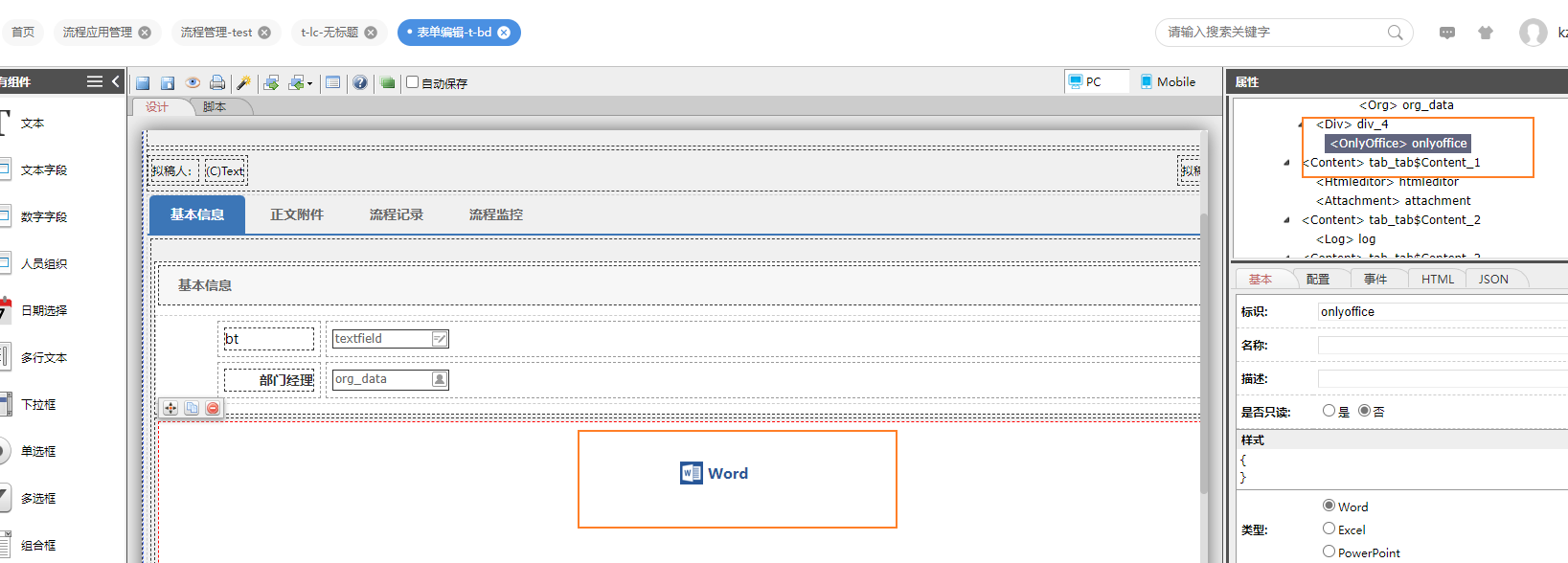This screenshot has width=1568, height=563.
Task: Open the 流程记录 form tab
Action: click(x=397, y=214)
